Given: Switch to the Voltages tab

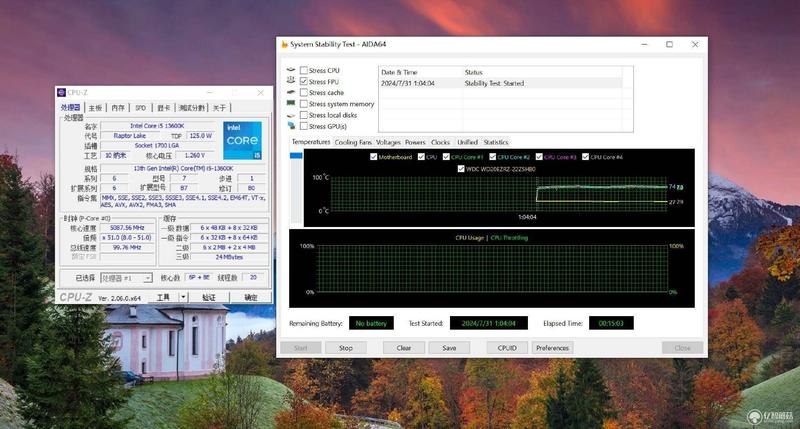Looking at the screenshot, I should [x=388, y=142].
